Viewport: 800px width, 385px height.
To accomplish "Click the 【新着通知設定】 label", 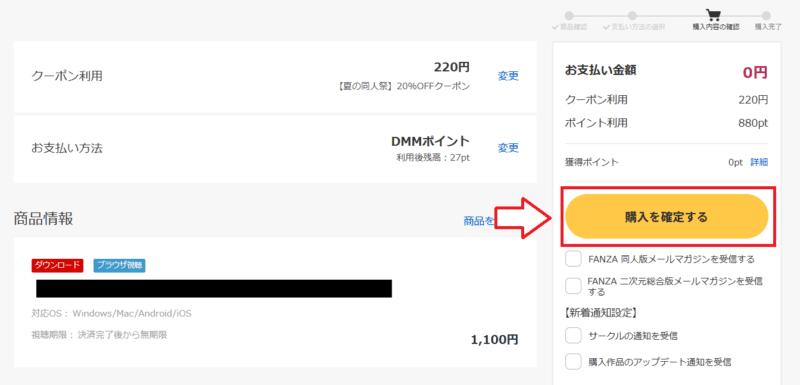I will click(601, 313).
